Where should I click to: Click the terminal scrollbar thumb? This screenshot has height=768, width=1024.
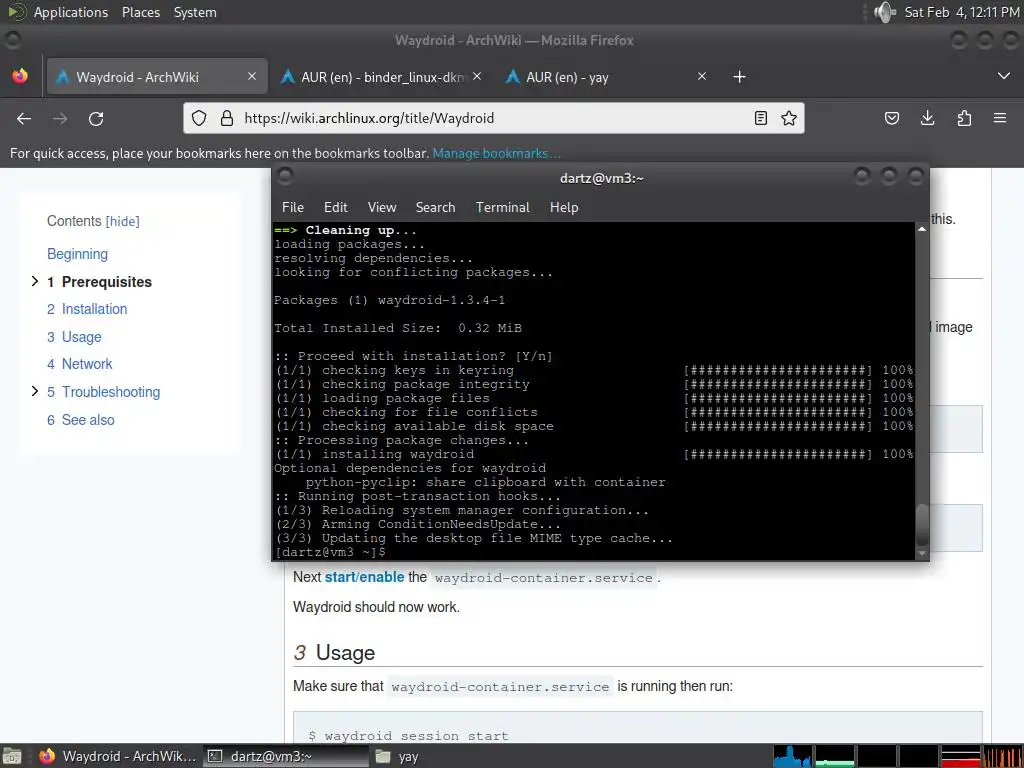(922, 525)
